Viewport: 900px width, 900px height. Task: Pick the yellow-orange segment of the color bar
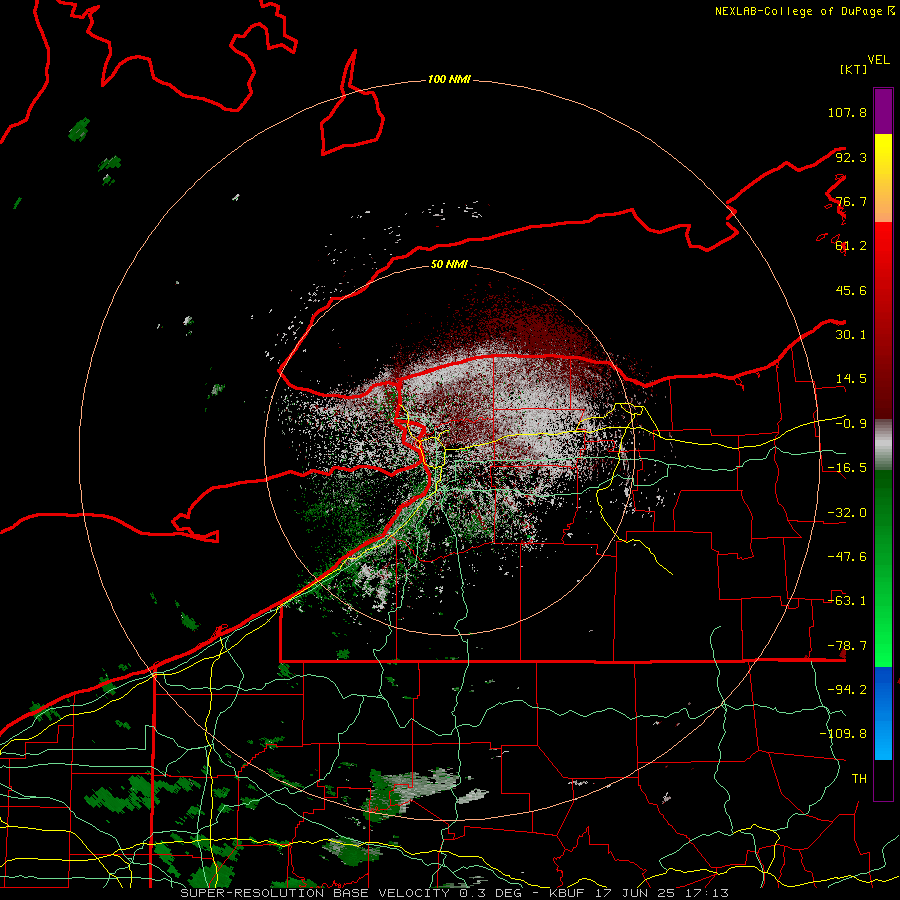pos(883,178)
